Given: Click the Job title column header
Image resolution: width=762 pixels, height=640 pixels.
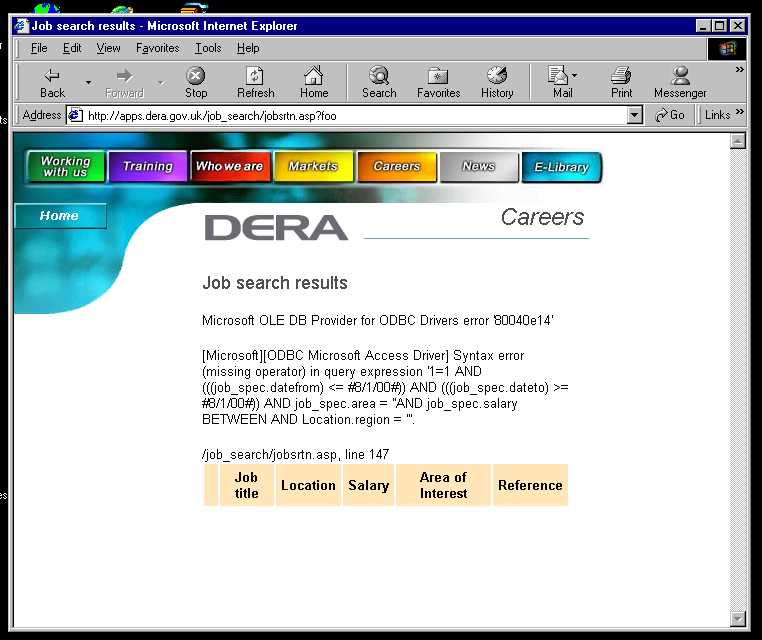Looking at the screenshot, I should pyautogui.click(x=246, y=485).
